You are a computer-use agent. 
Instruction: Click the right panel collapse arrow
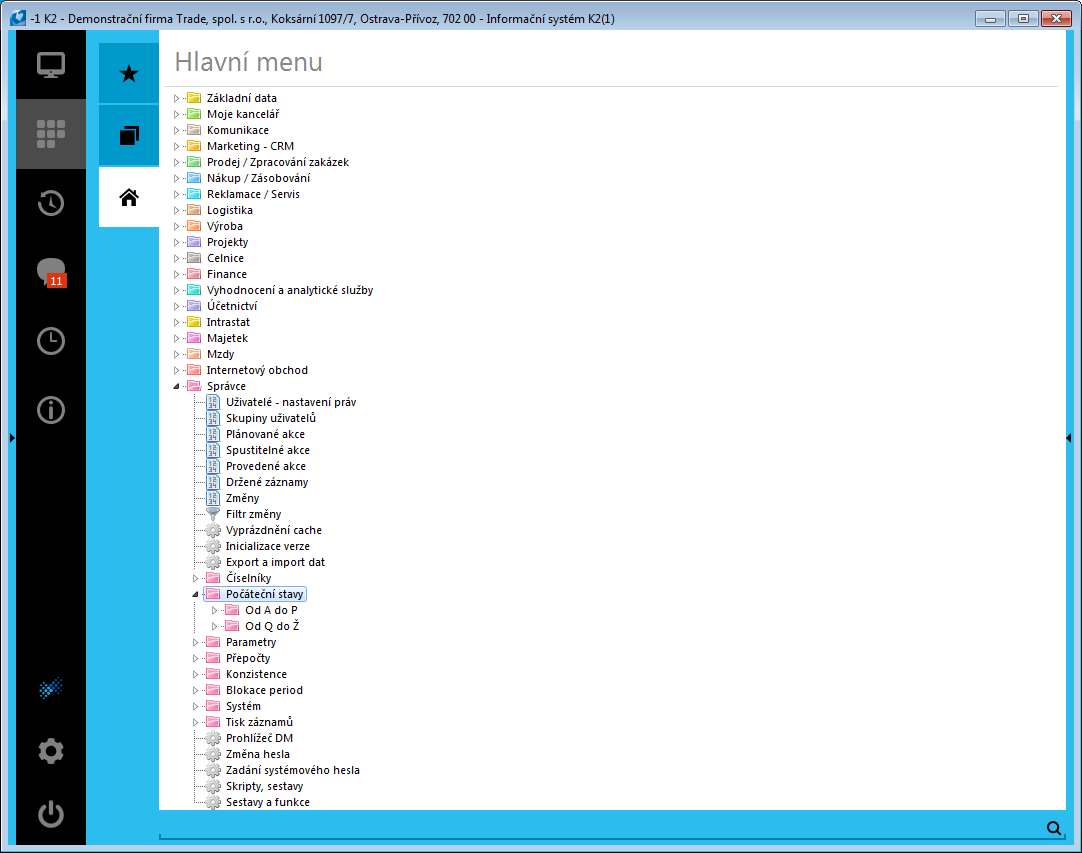click(1069, 438)
